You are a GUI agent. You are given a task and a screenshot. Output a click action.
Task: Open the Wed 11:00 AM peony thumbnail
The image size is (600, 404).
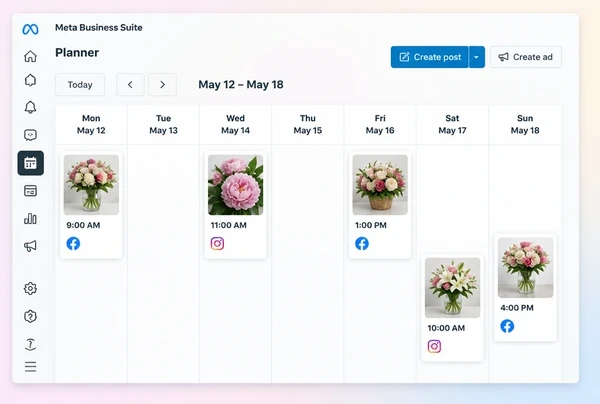[236, 185]
